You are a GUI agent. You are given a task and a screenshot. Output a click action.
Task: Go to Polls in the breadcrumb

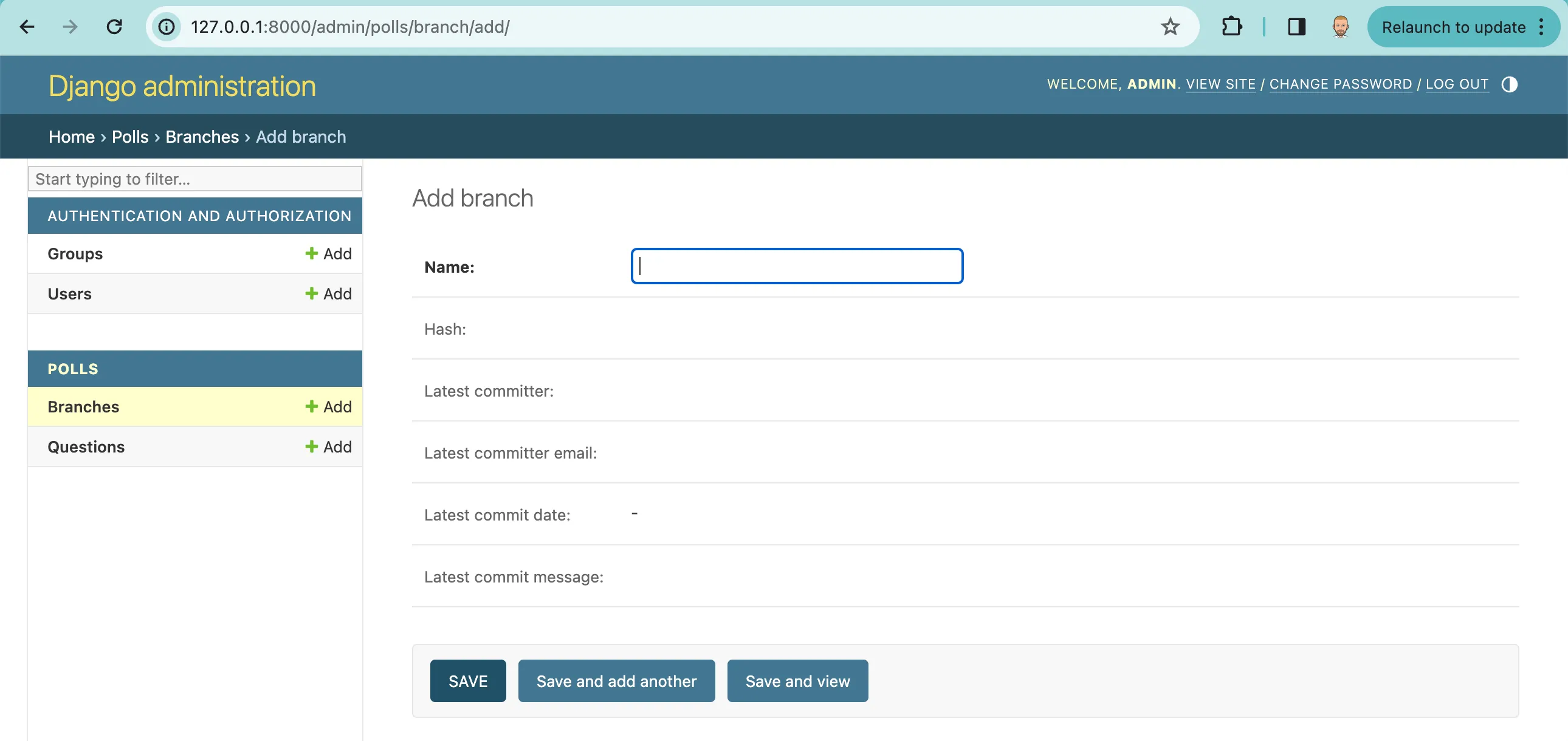pos(129,137)
